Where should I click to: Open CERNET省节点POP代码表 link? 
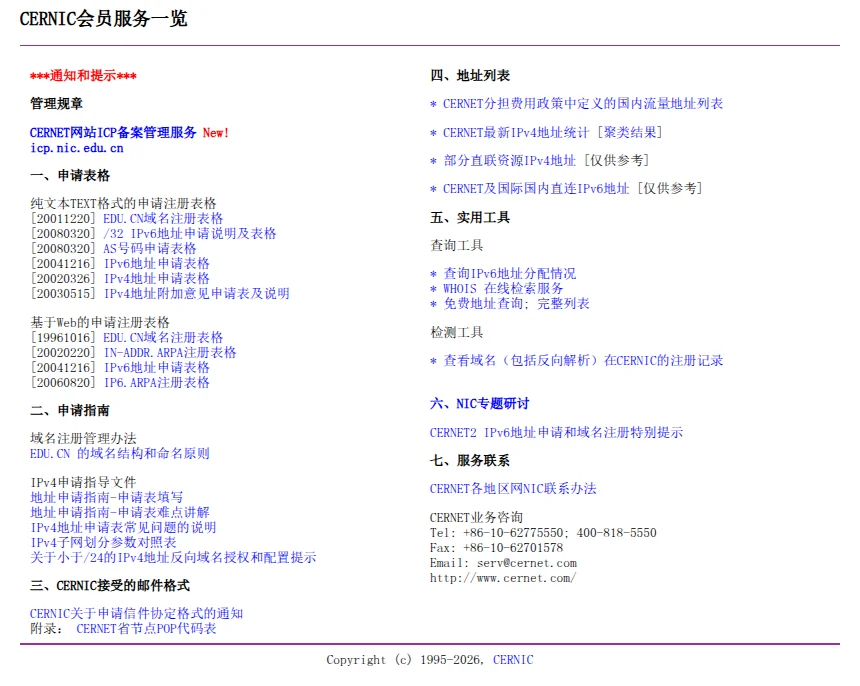(x=146, y=628)
